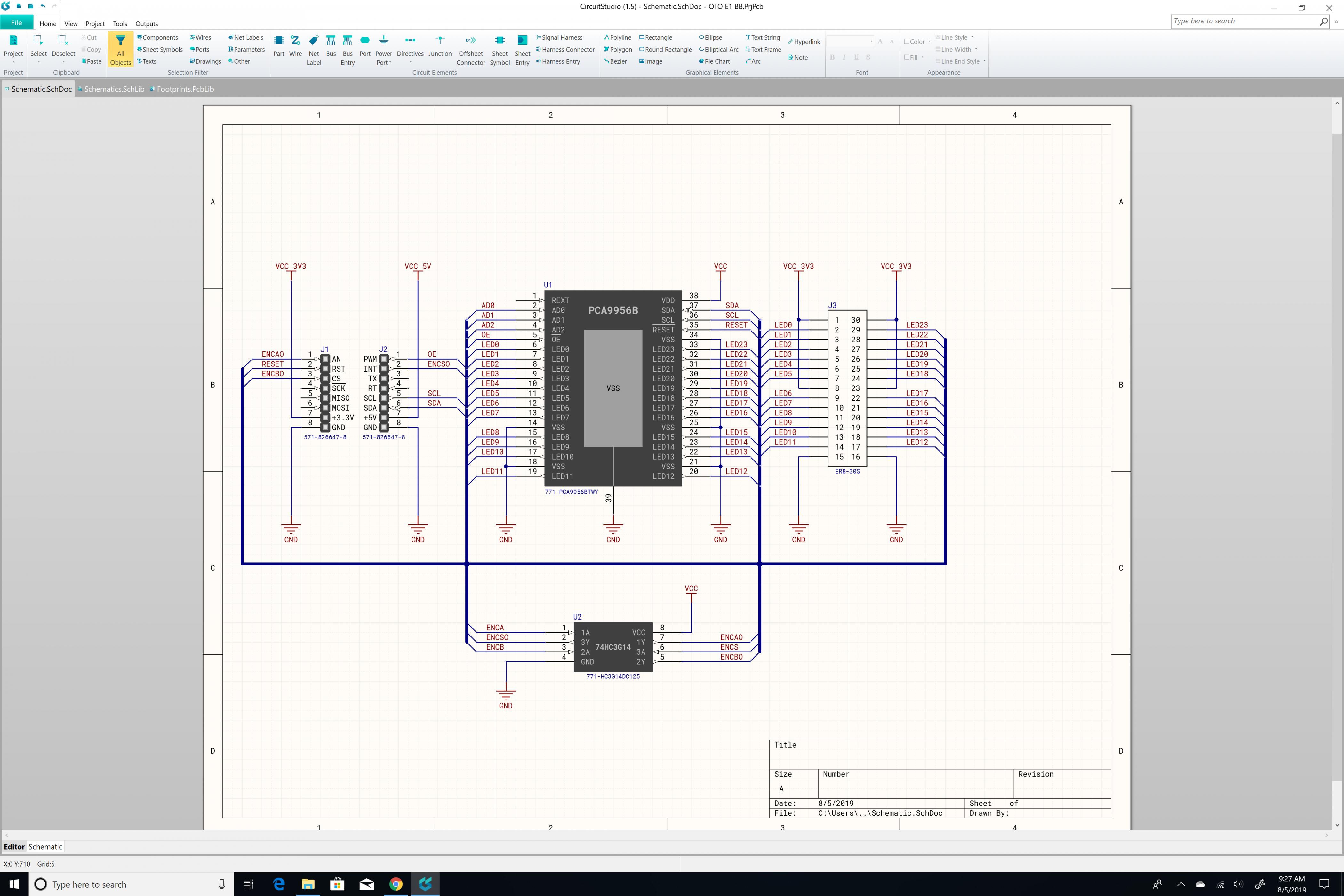
Task: Expand the Deselect dropdown menu
Action: 63,61
